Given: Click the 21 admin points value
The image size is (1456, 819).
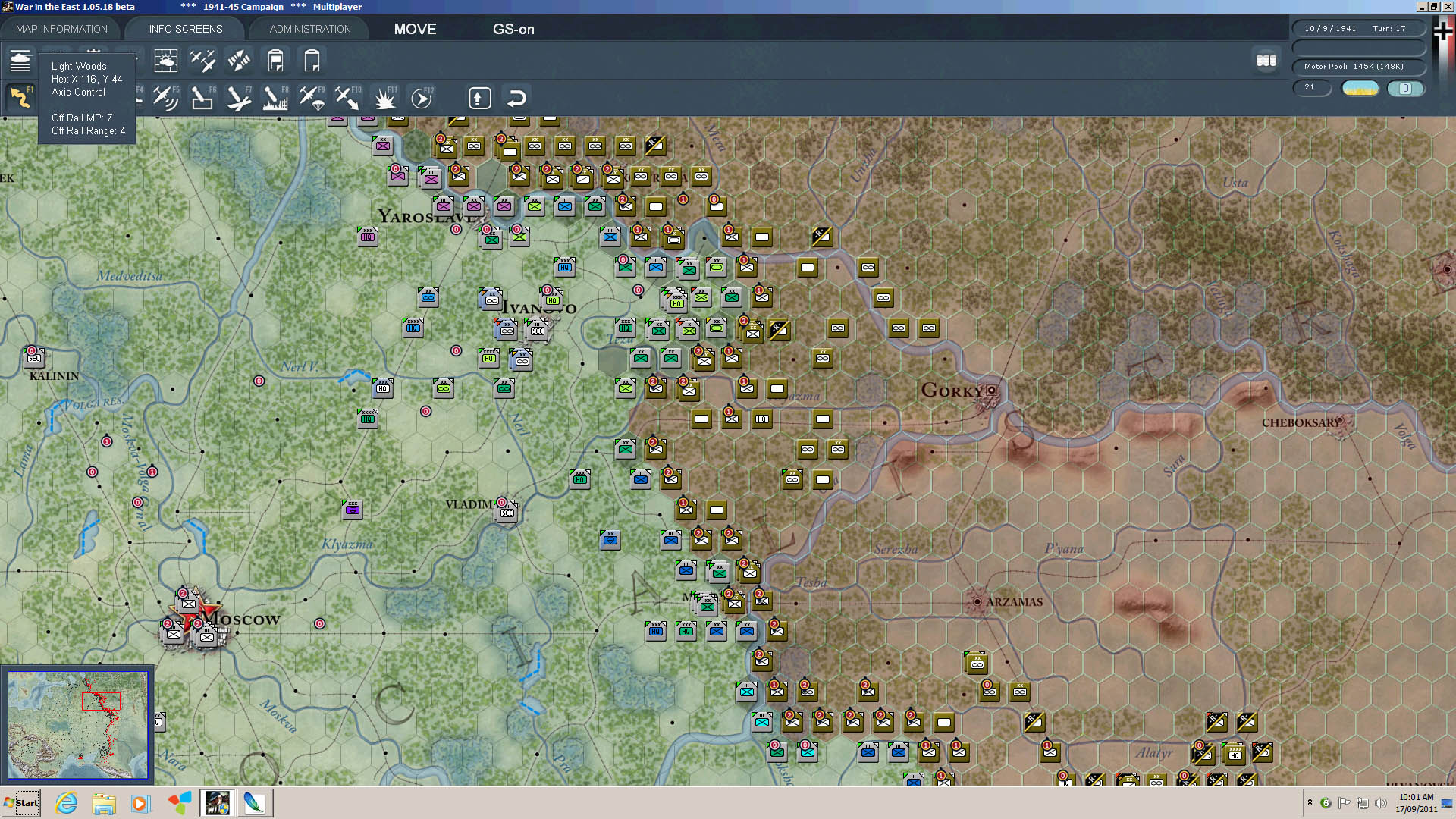Looking at the screenshot, I should (x=1312, y=87).
